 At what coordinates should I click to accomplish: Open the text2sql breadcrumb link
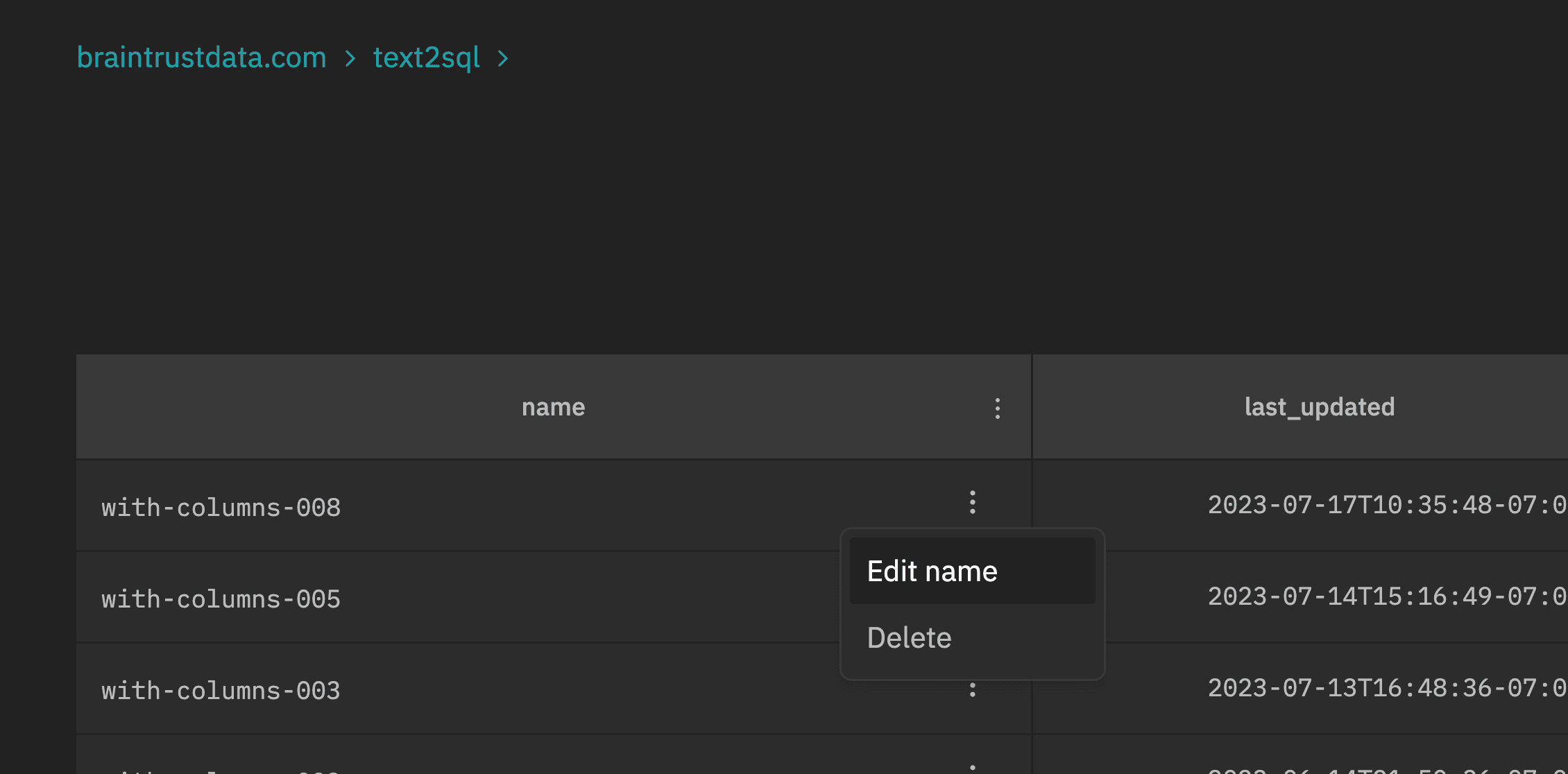pos(426,58)
